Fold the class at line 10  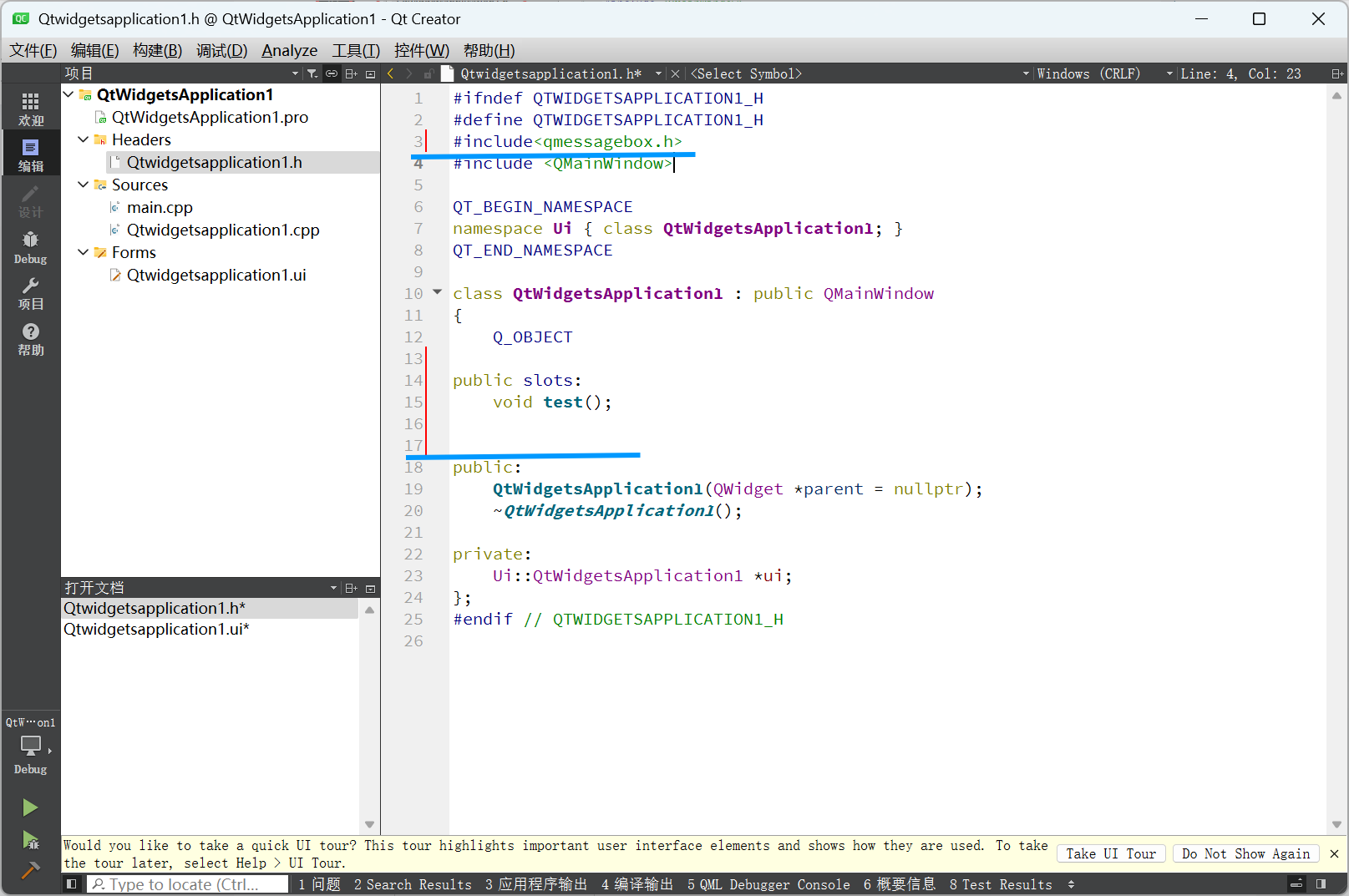(x=437, y=292)
